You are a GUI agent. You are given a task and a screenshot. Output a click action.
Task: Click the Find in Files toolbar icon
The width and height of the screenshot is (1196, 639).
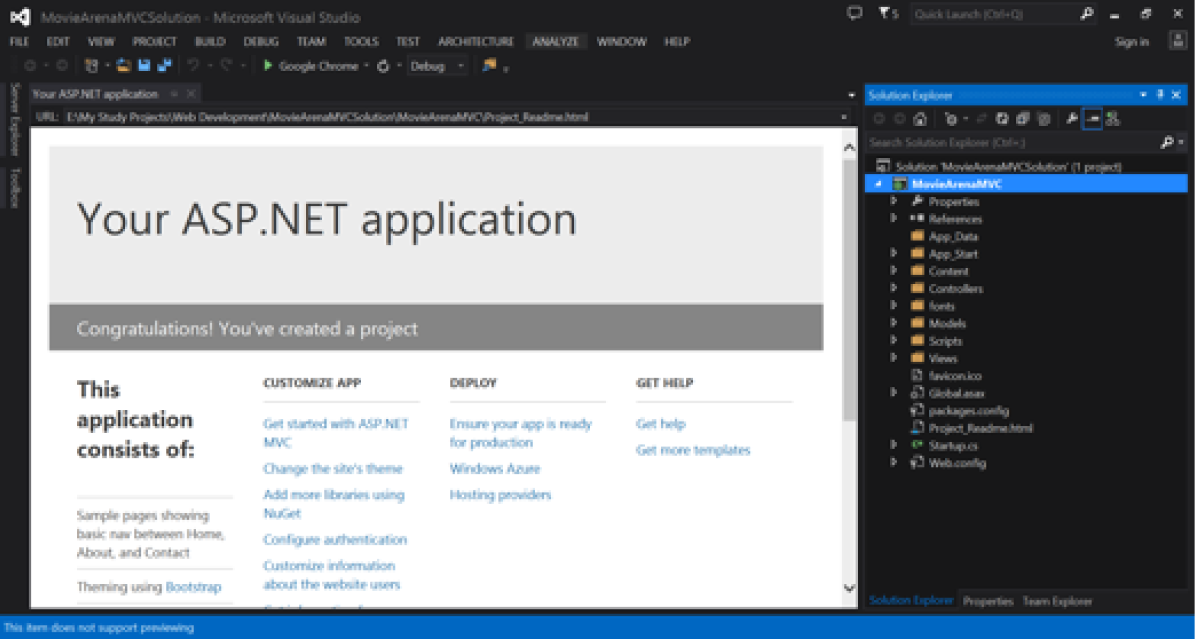coord(489,66)
